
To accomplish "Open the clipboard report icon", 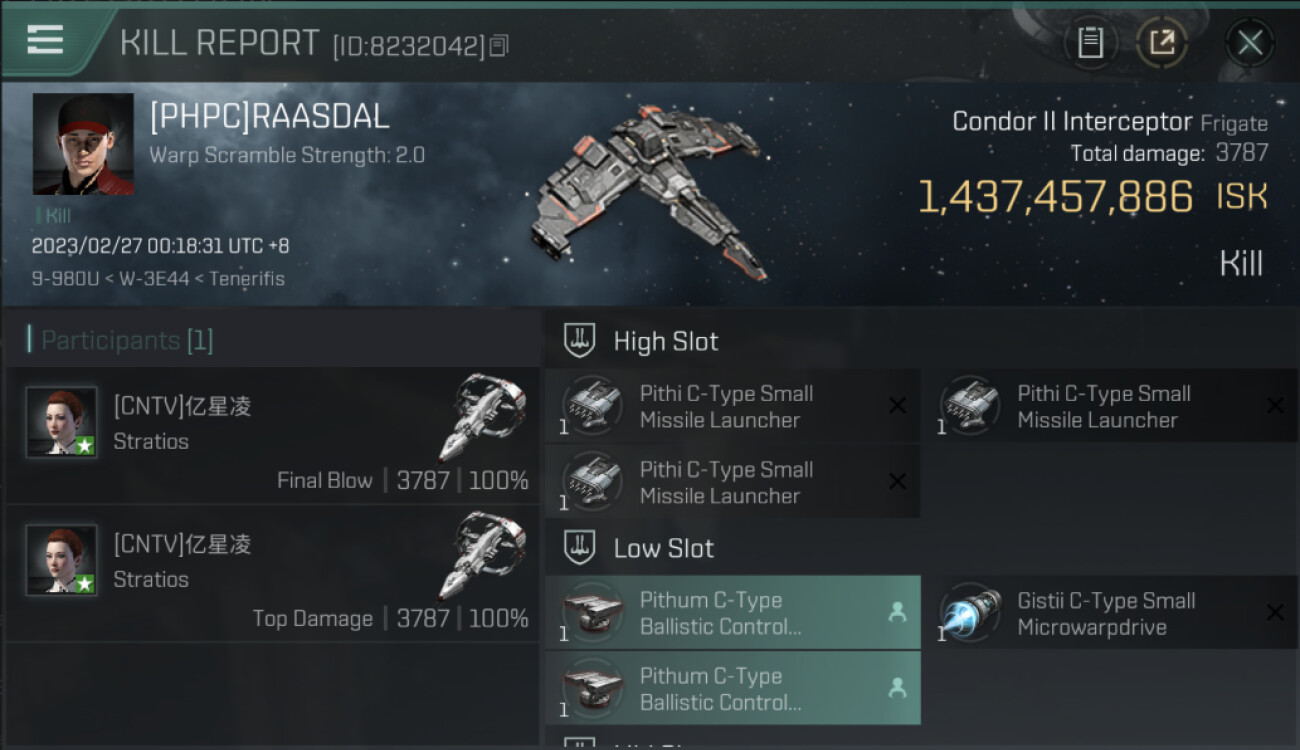I will tap(1090, 42).
